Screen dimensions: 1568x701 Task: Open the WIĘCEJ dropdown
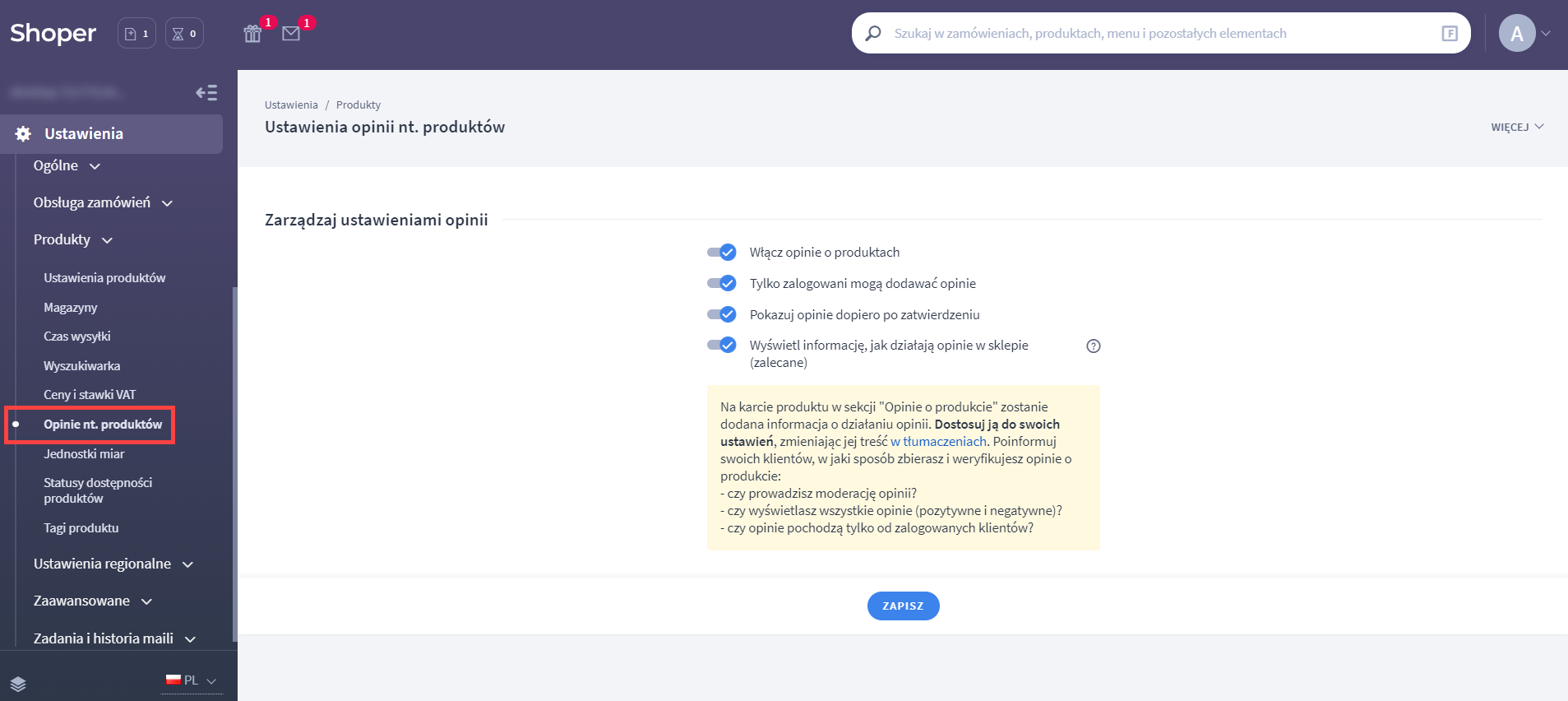point(1517,127)
